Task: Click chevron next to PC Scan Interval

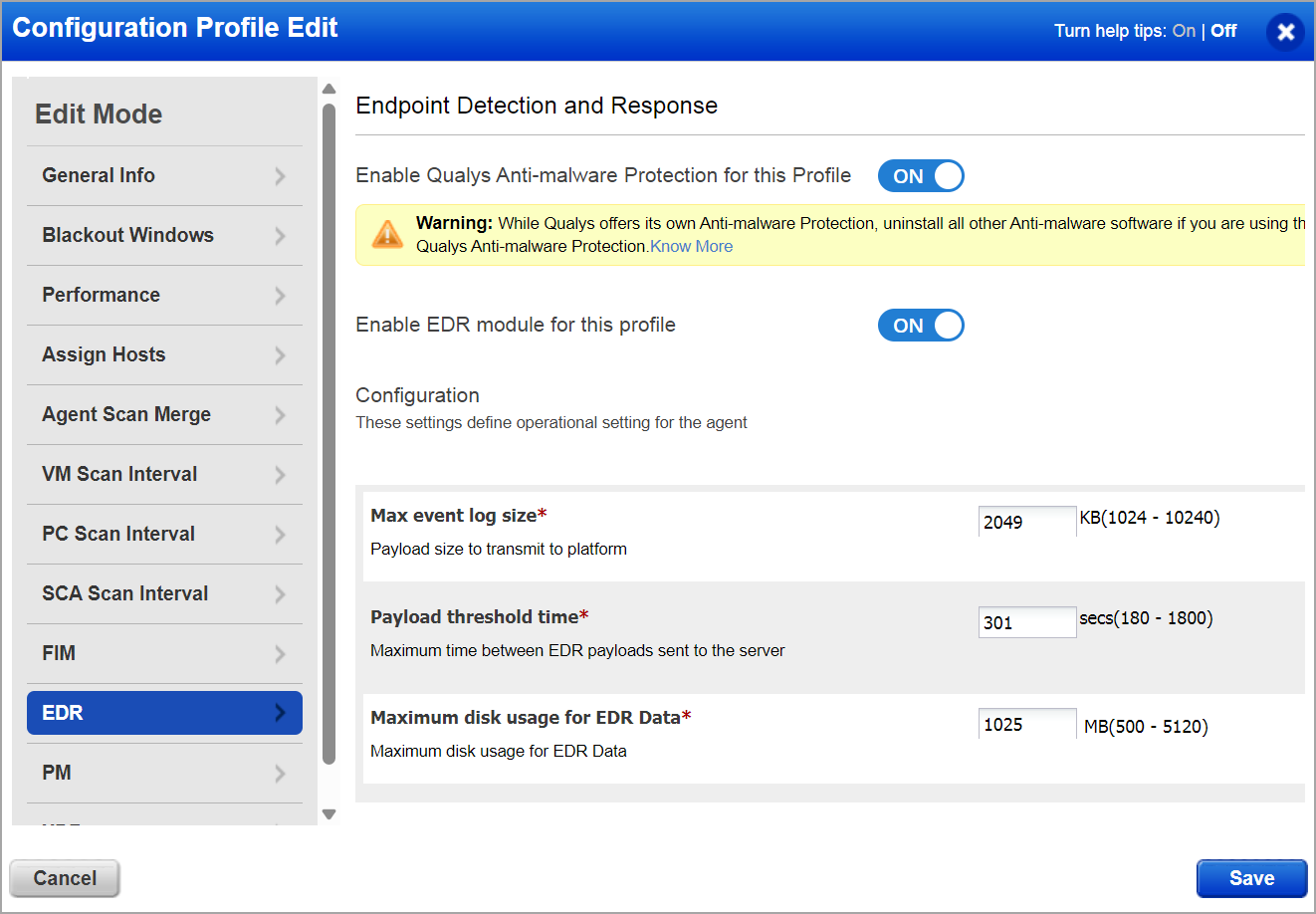Action: (x=280, y=535)
